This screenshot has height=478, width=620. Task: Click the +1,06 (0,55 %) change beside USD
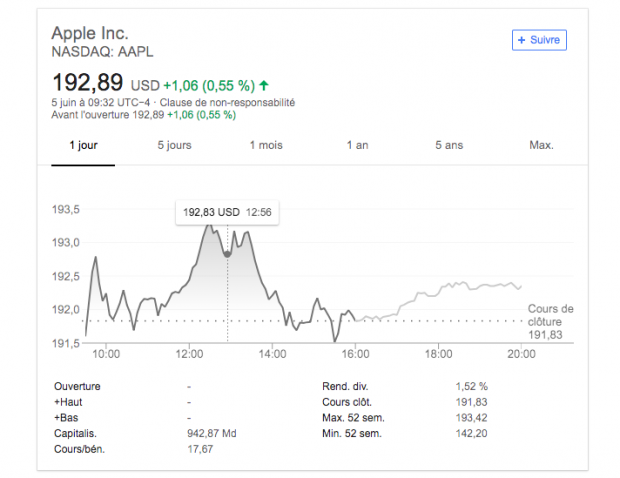point(209,85)
